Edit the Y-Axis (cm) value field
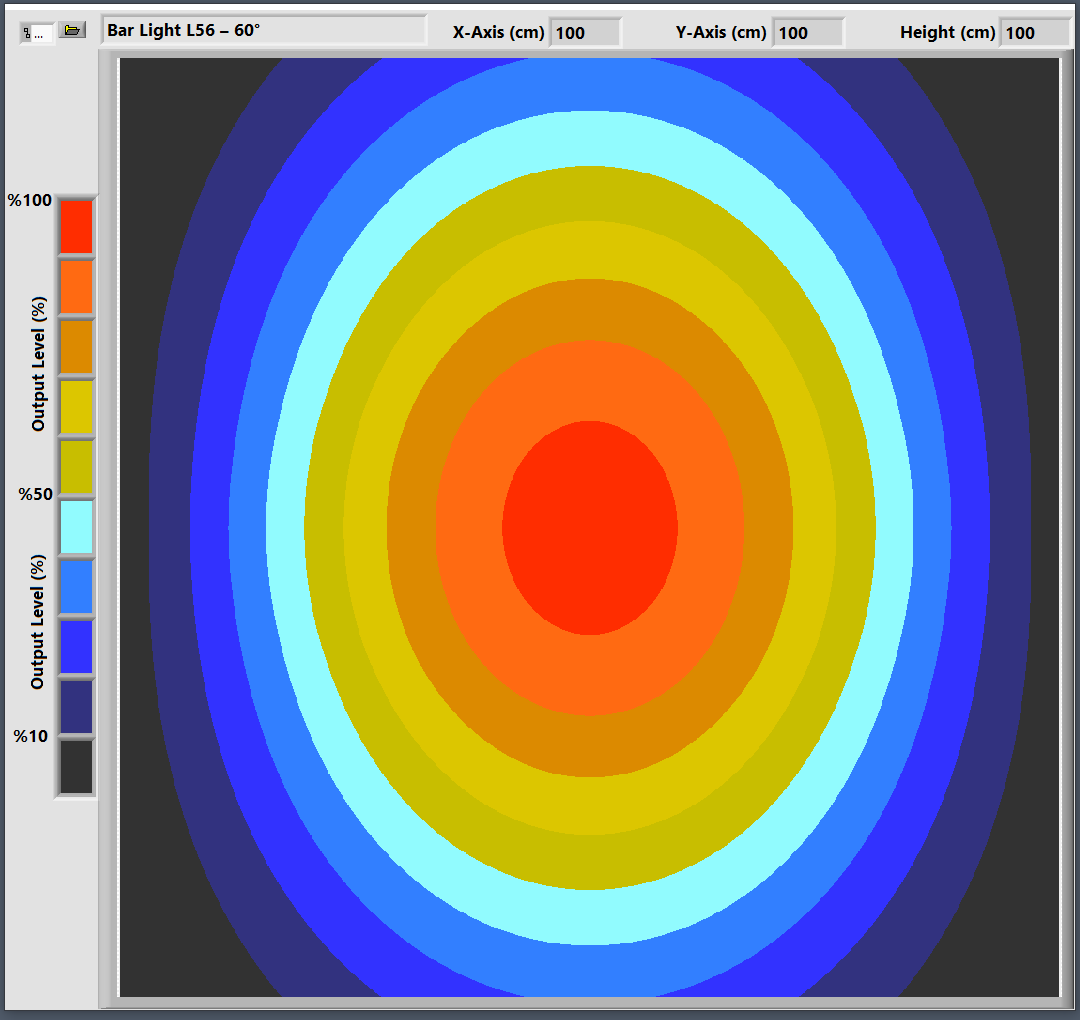1080x1020 pixels. 808,33
